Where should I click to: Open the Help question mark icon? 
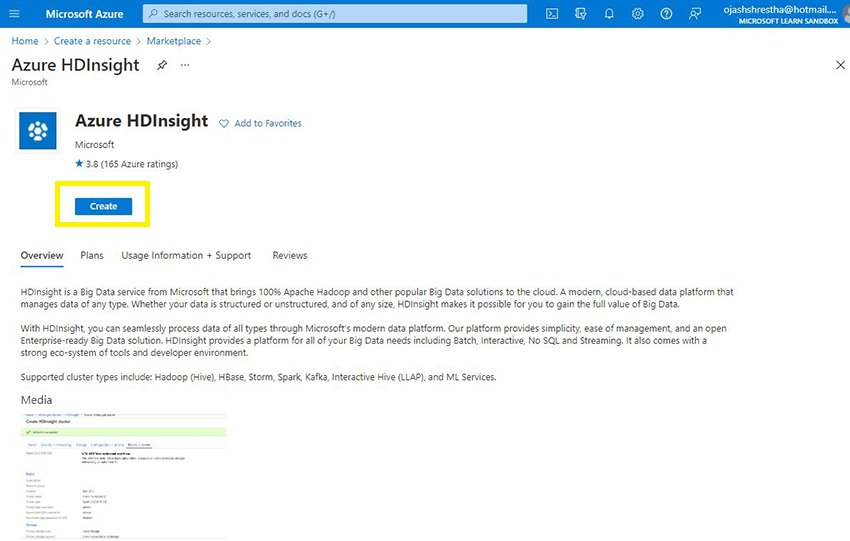click(x=666, y=14)
